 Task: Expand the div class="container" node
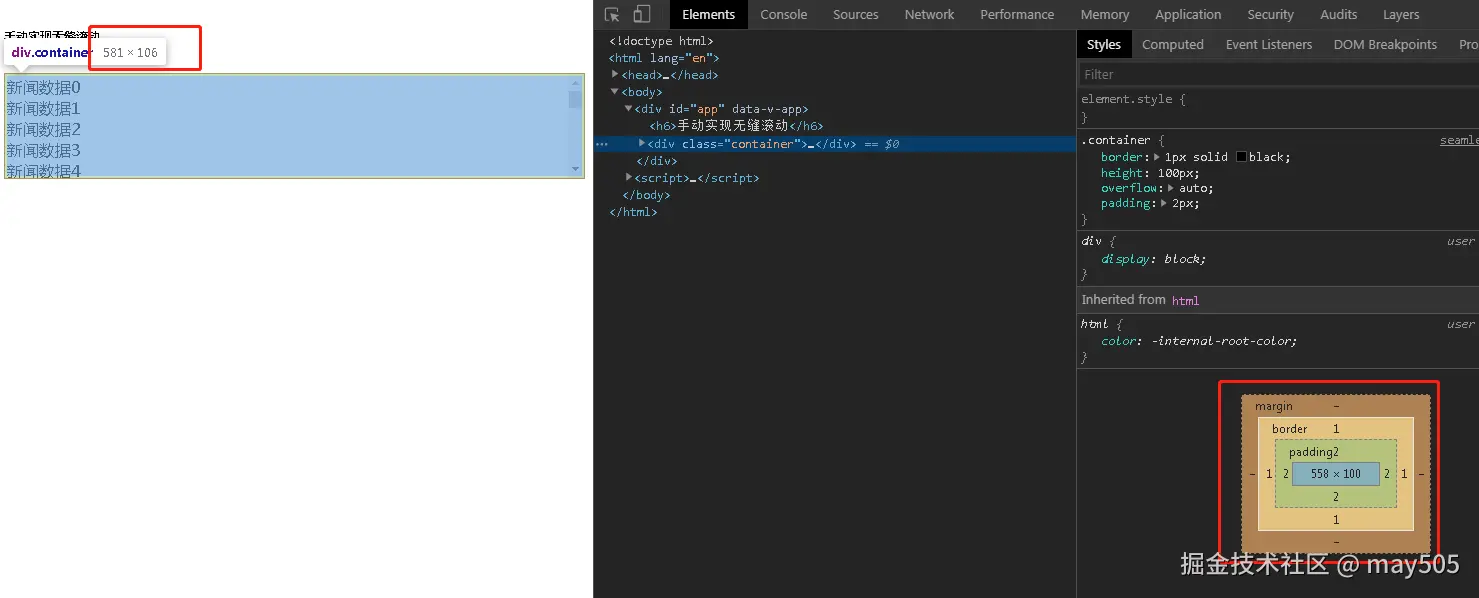click(x=642, y=143)
